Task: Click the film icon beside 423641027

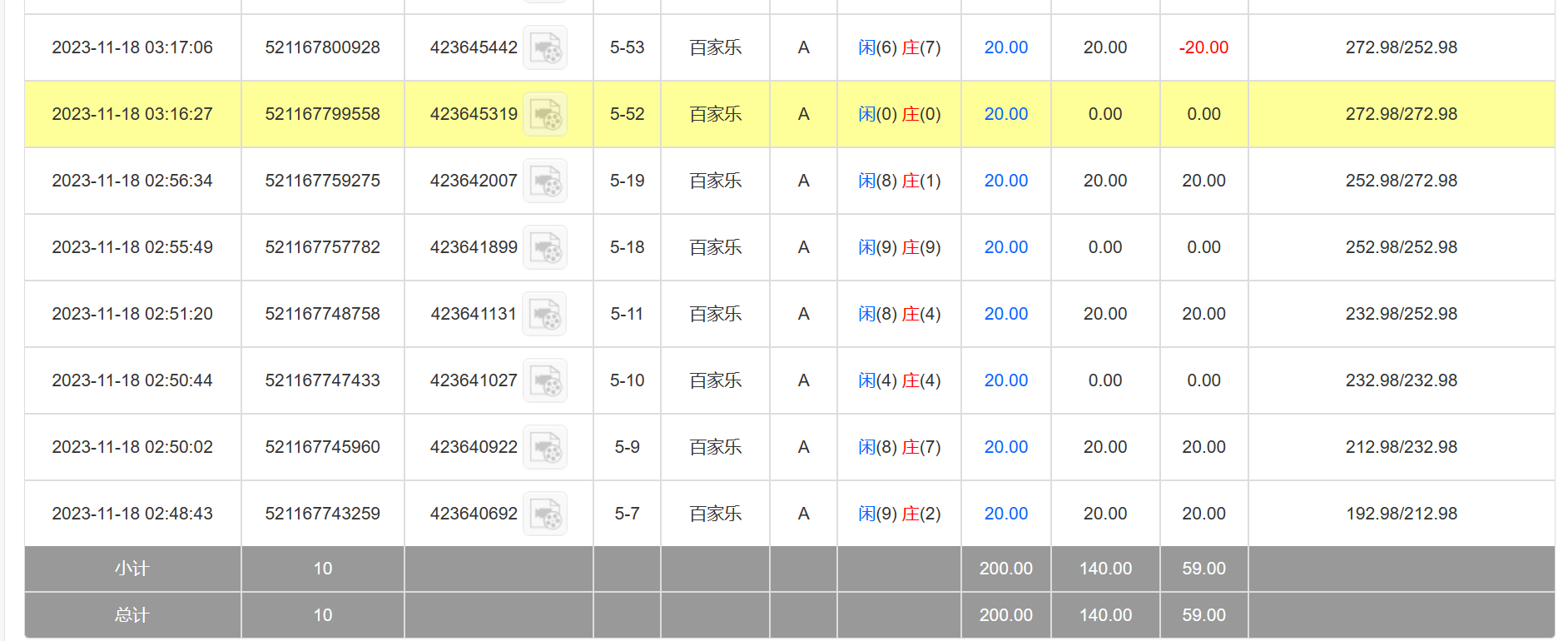Action: (x=545, y=380)
